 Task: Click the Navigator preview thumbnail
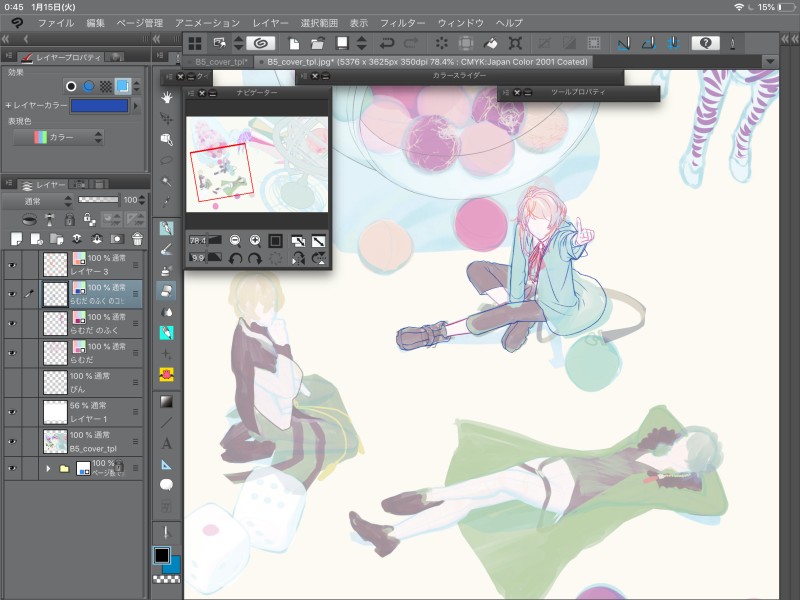258,163
